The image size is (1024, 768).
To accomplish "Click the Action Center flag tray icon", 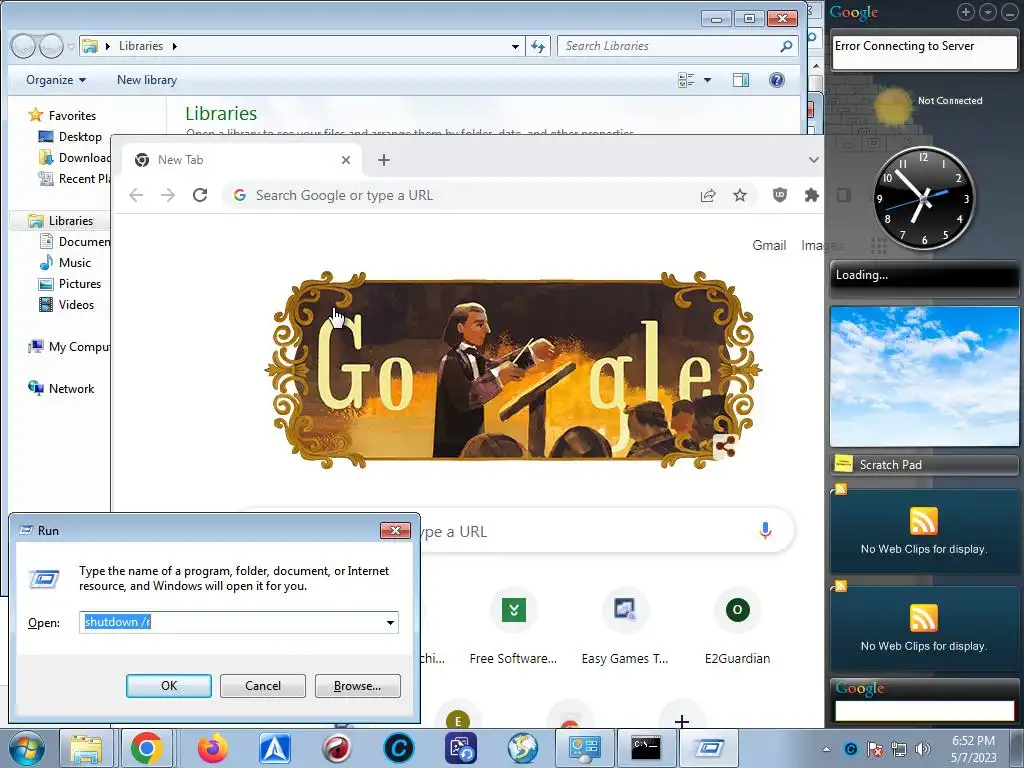I will click(x=874, y=749).
